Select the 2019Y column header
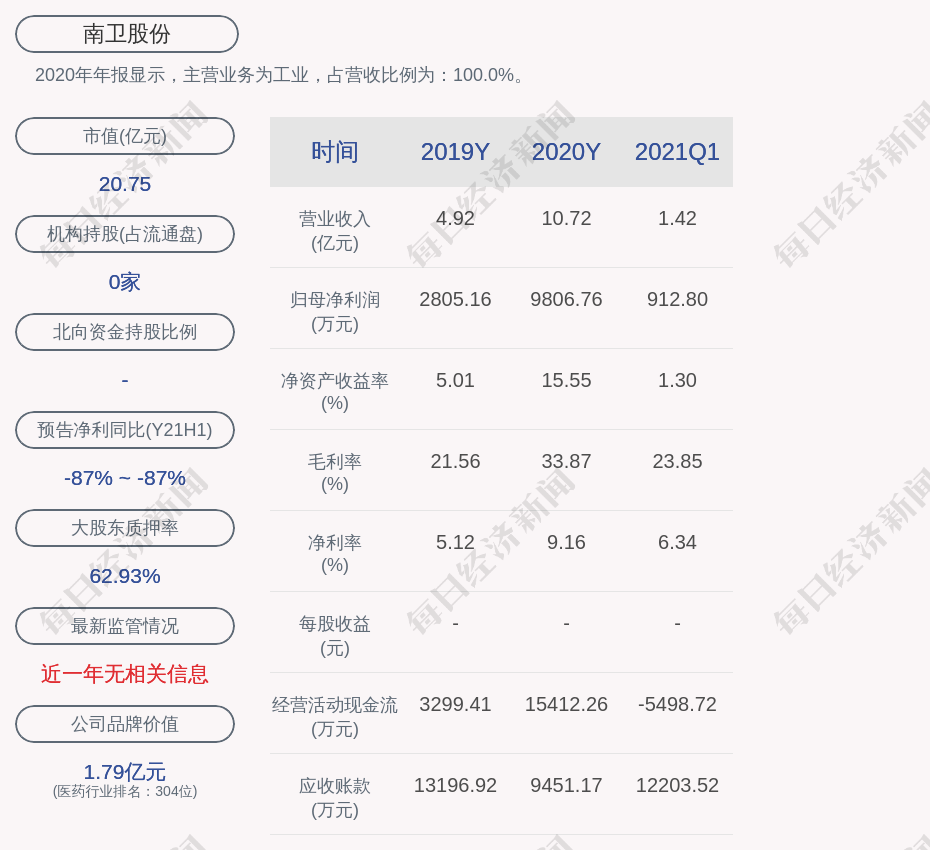The width and height of the screenshot is (930, 850). coord(455,152)
